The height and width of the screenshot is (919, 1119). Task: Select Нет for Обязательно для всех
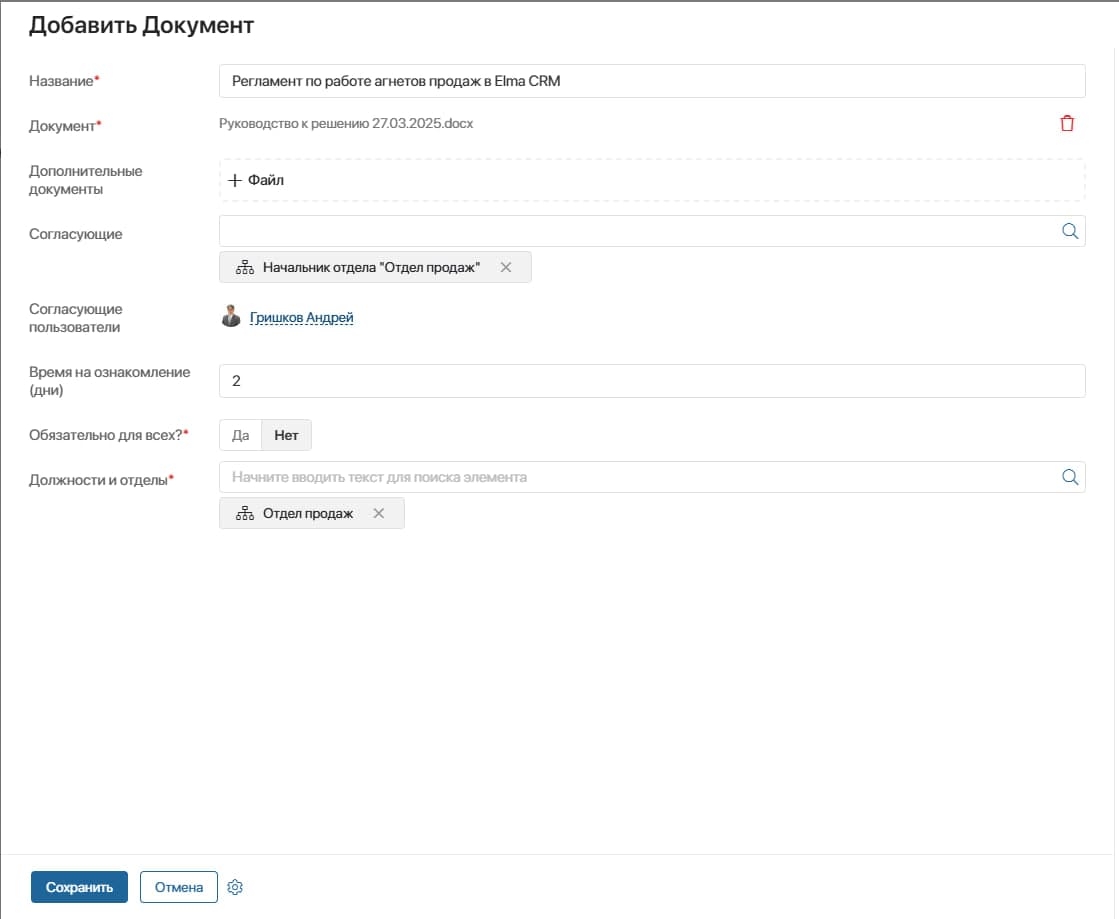pyautogui.click(x=287, y=436)
